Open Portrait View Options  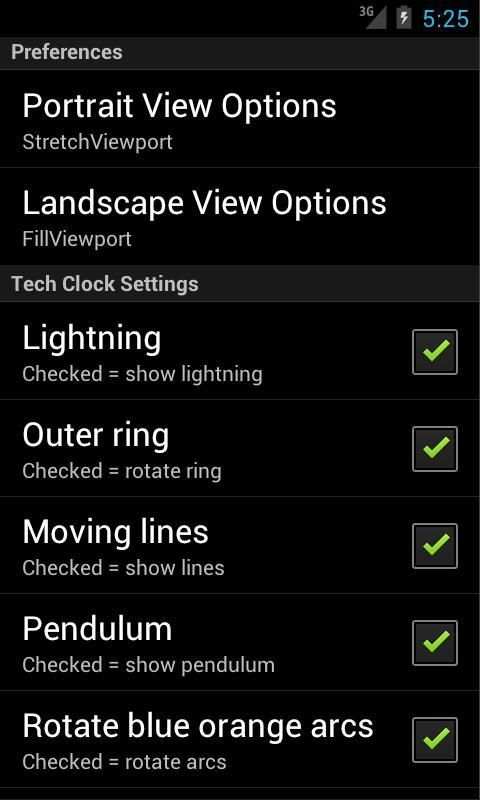(240, 119)
